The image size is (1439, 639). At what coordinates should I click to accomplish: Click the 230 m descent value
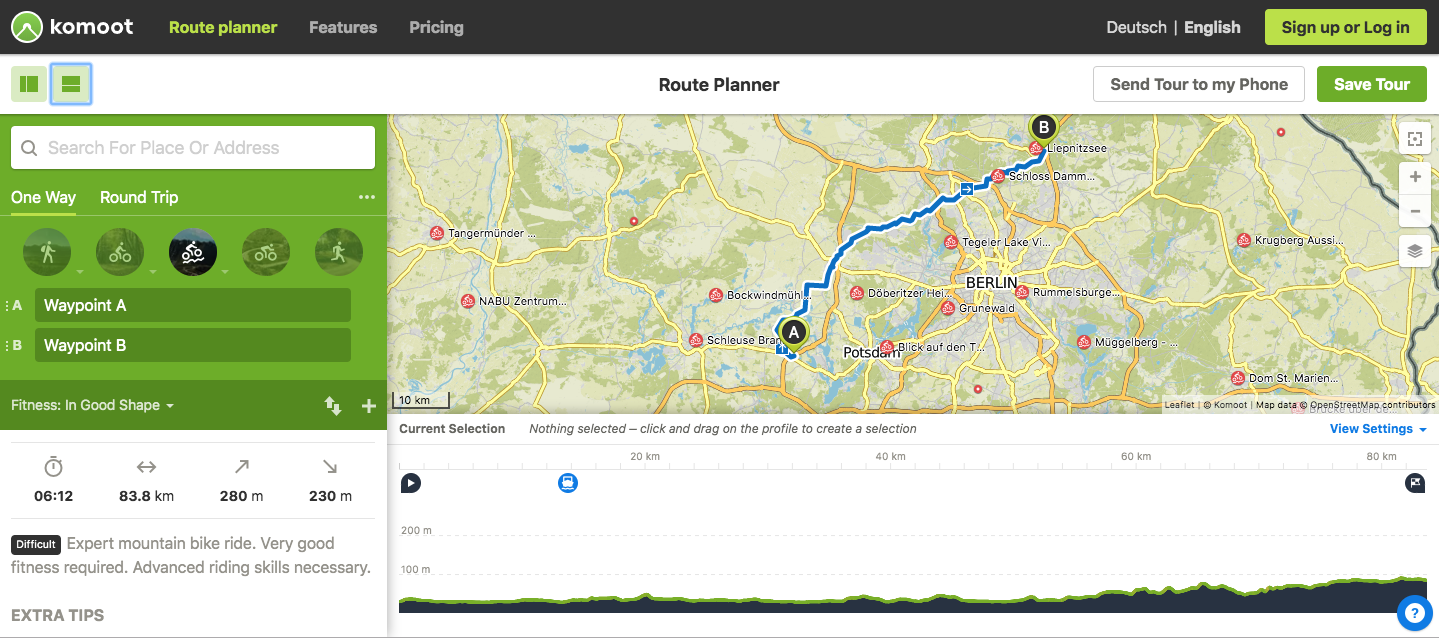[x=330, y=495]
